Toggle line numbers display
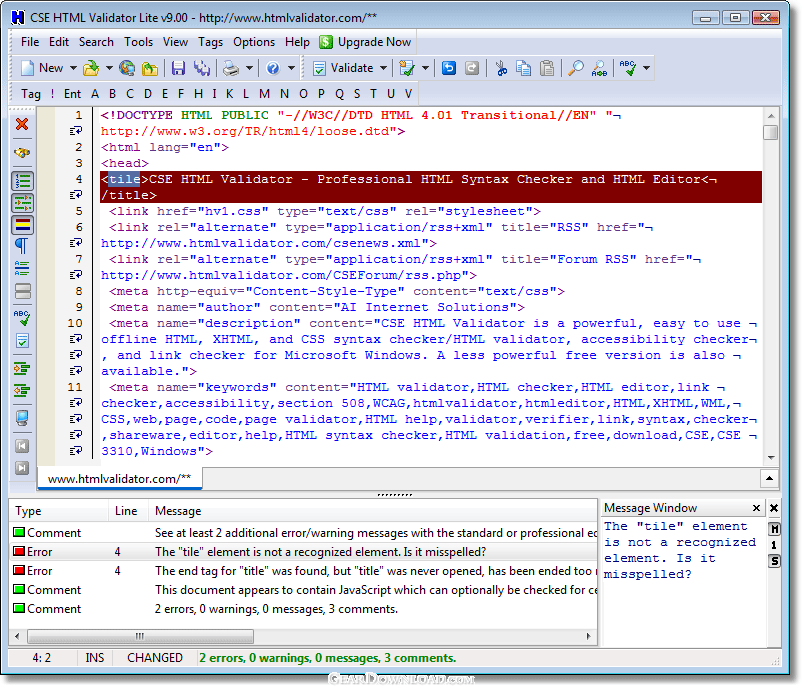802x687 pixels. point(23,181)
